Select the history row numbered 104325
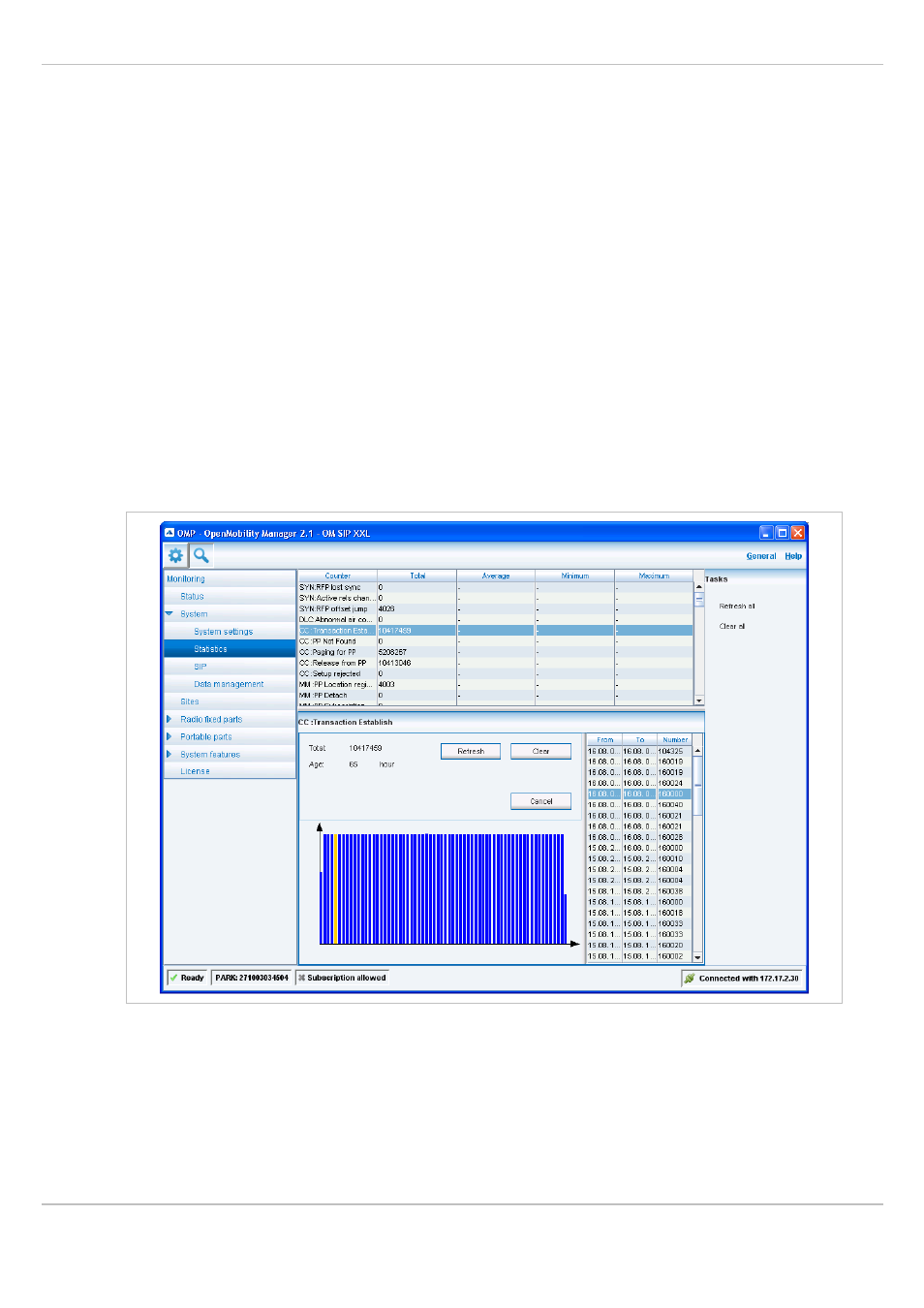 click(x=639, y=752)
